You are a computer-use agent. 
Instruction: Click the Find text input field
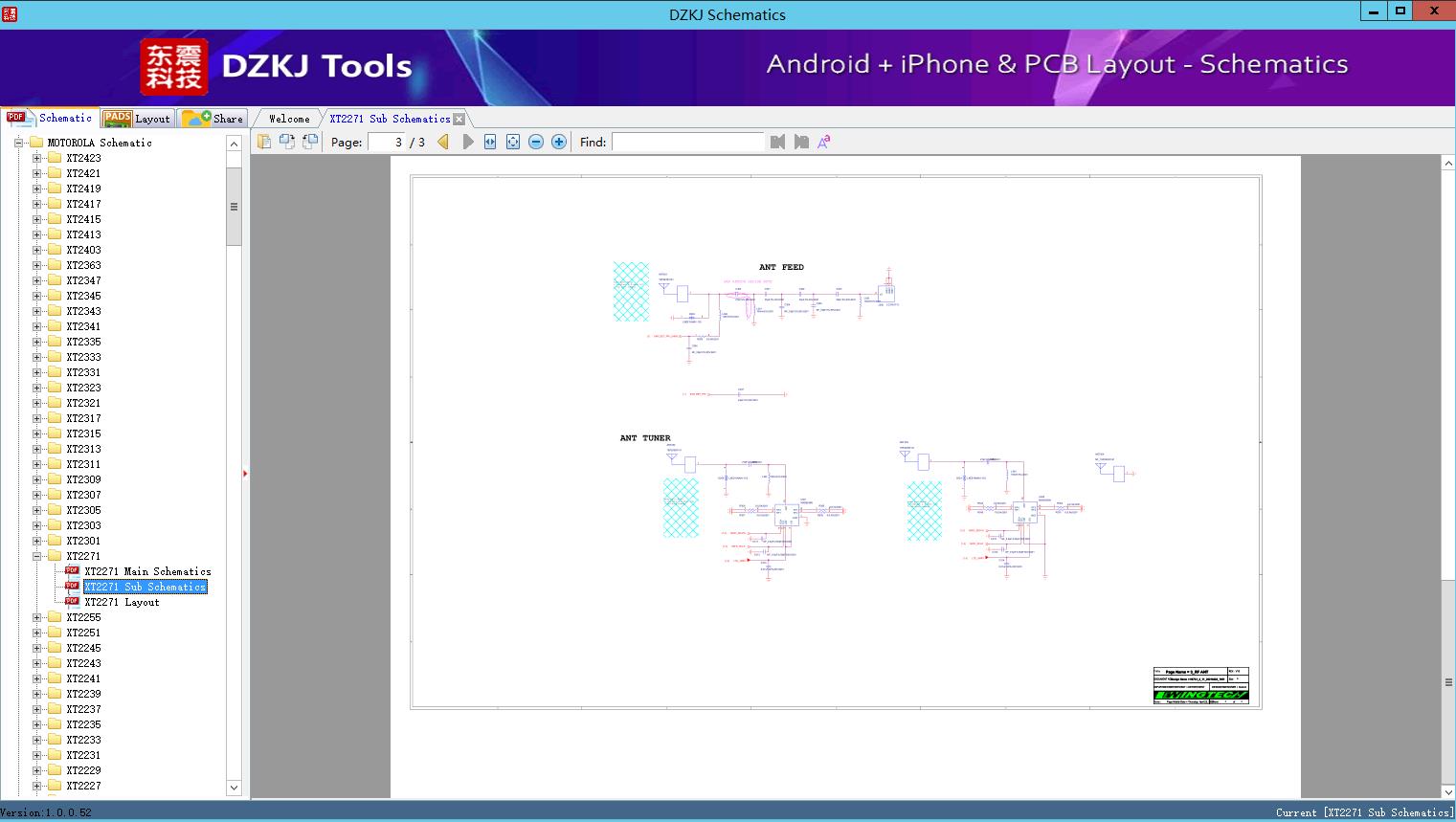tap(687, 142)
